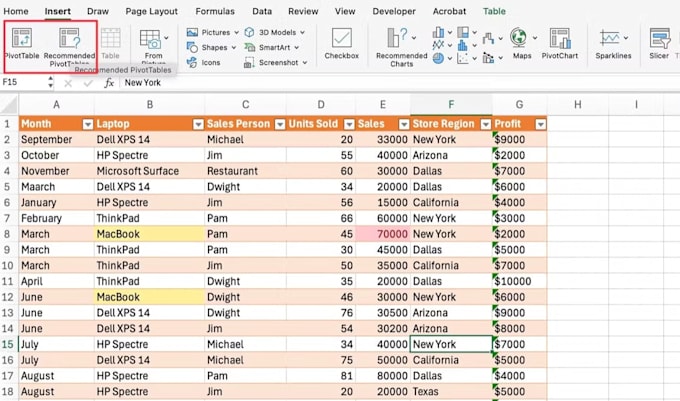
Task: Click the Select All corner triangle
Action: (10, 105)
